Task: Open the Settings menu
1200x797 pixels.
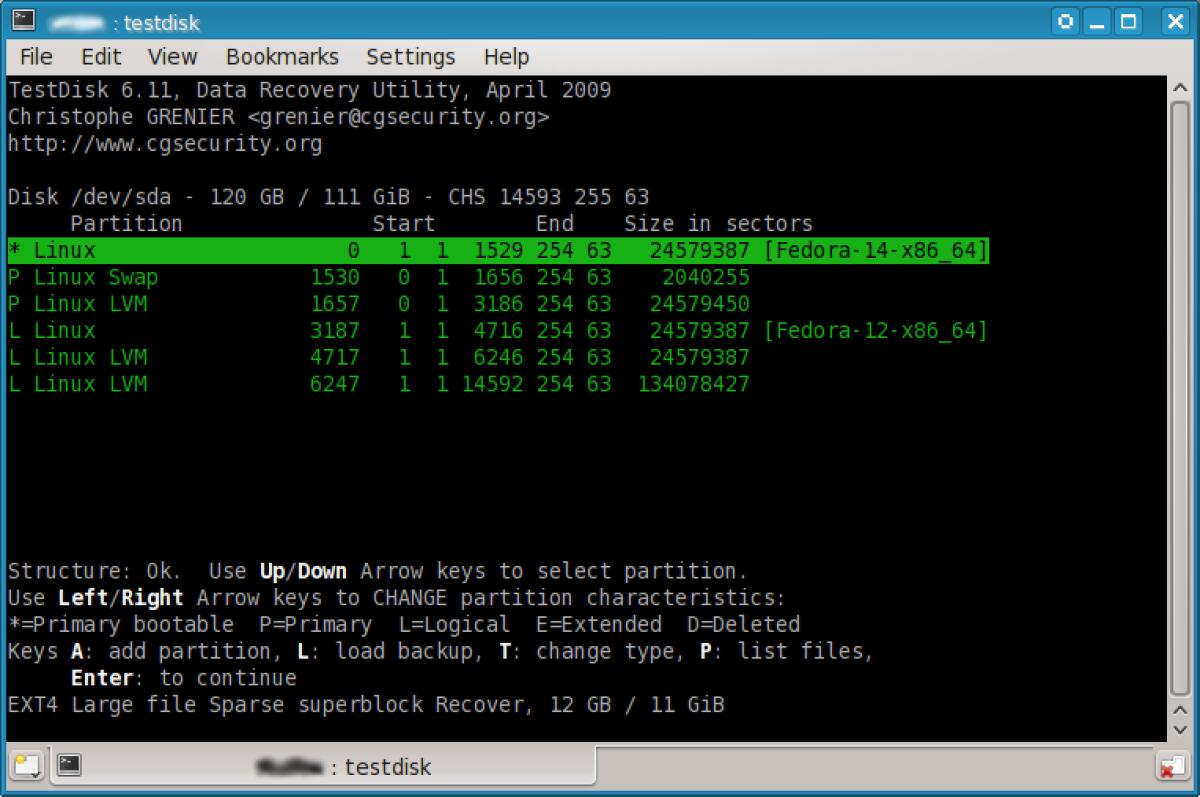Action: [410, 57]
